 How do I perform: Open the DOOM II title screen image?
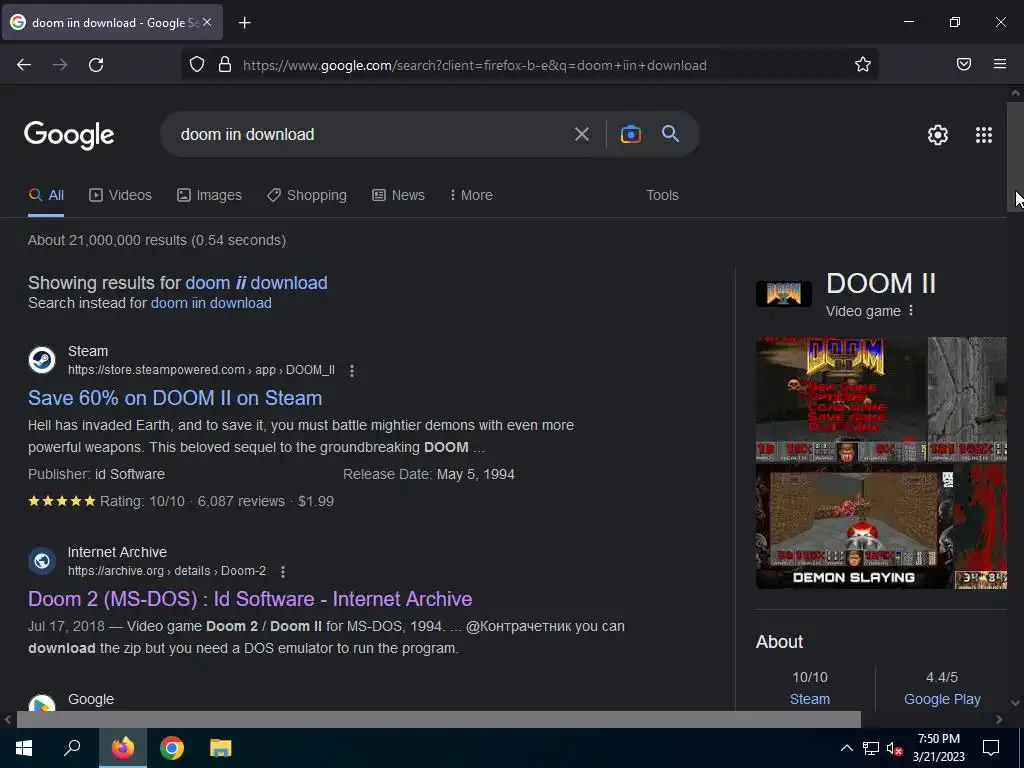(841, 399)
